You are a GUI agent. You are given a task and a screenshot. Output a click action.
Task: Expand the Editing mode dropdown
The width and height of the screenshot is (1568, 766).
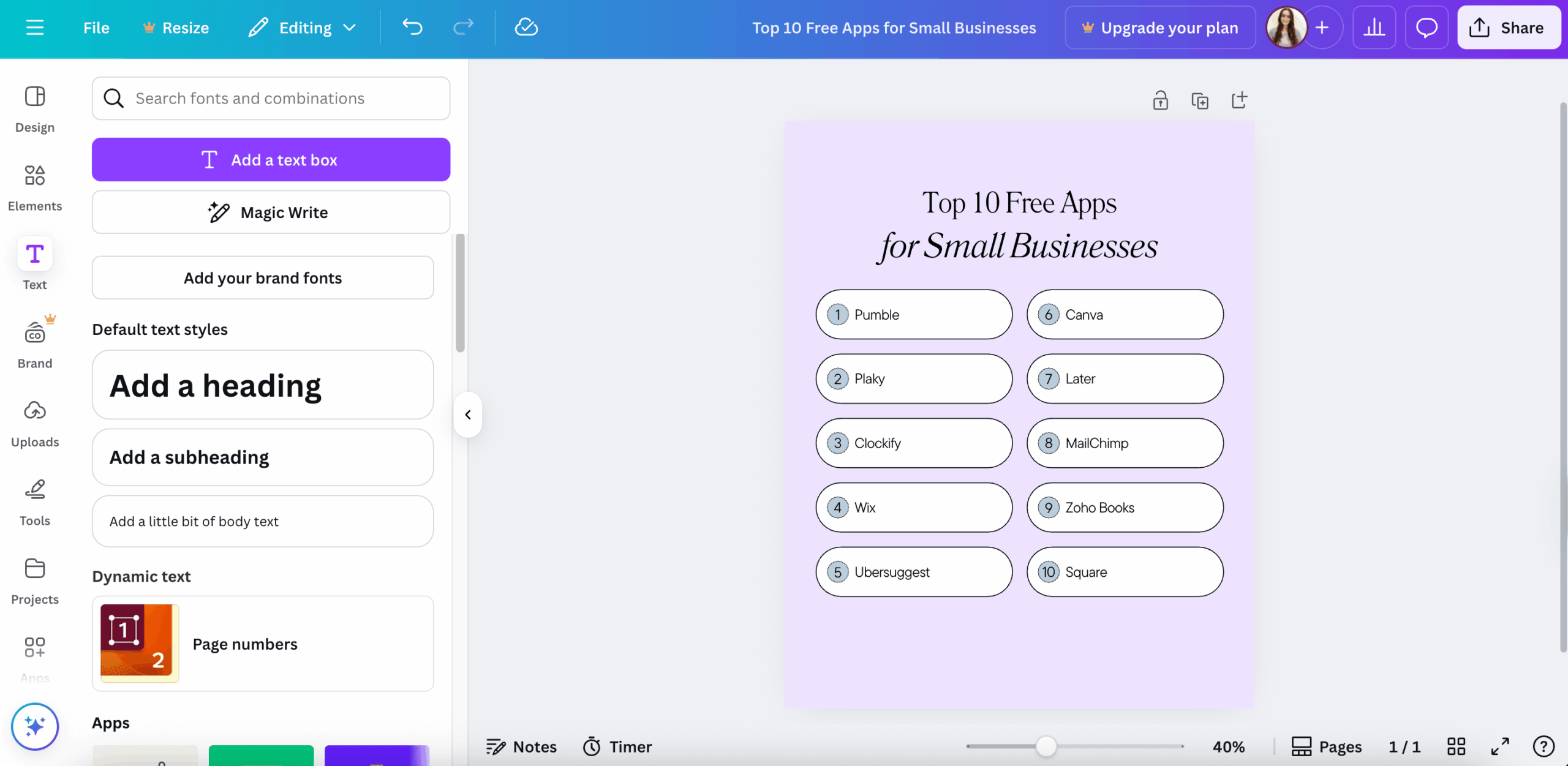click(x=302, y=28)
